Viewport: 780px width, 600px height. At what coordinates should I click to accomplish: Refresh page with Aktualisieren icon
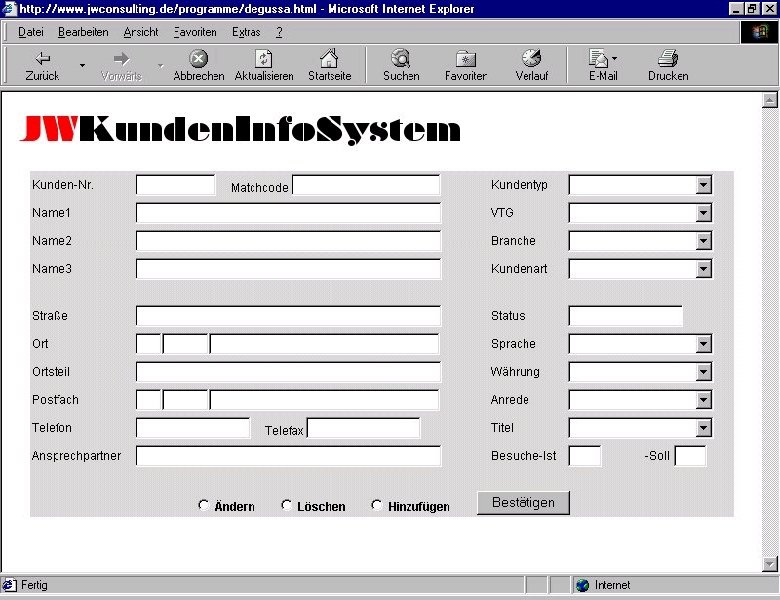click(264, 59)
